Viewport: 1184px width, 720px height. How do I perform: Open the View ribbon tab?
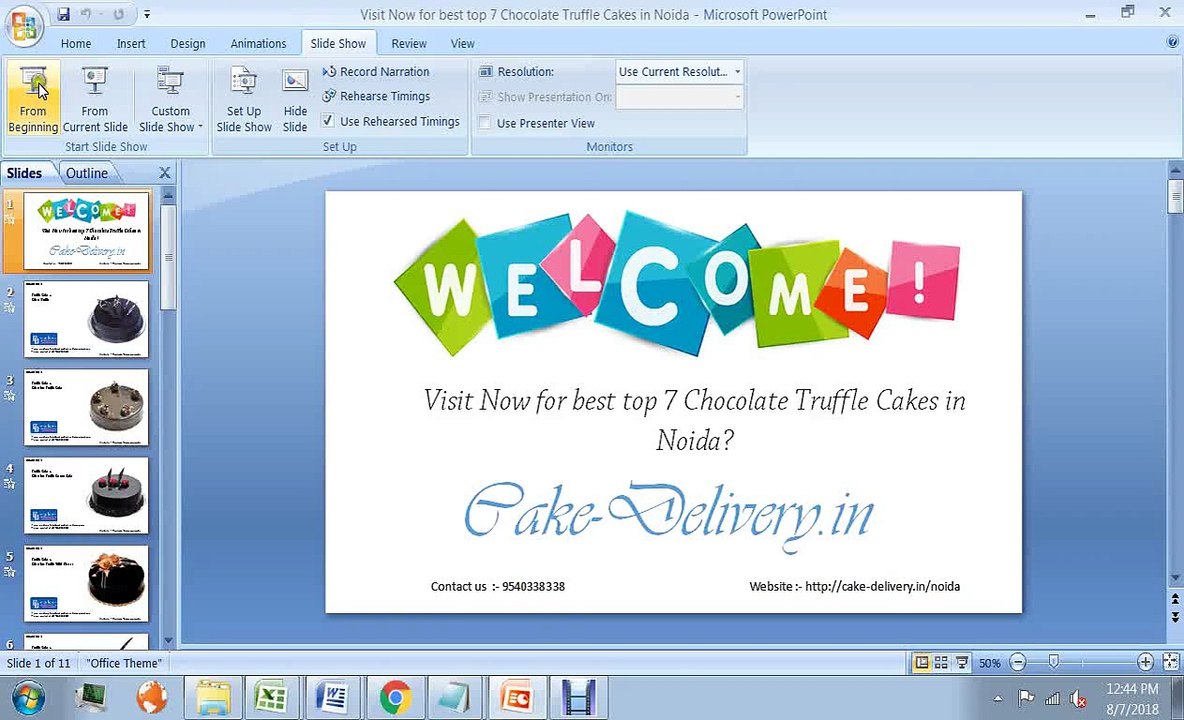462,44
